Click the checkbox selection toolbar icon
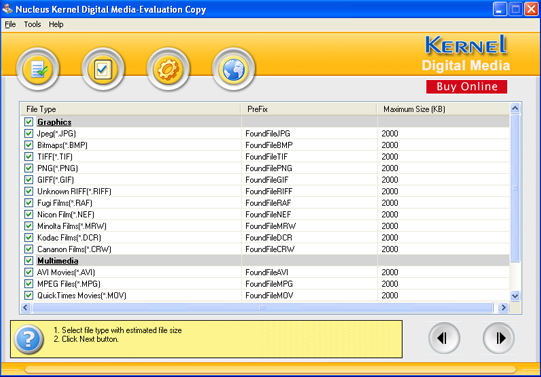 [x=103, y=69]
